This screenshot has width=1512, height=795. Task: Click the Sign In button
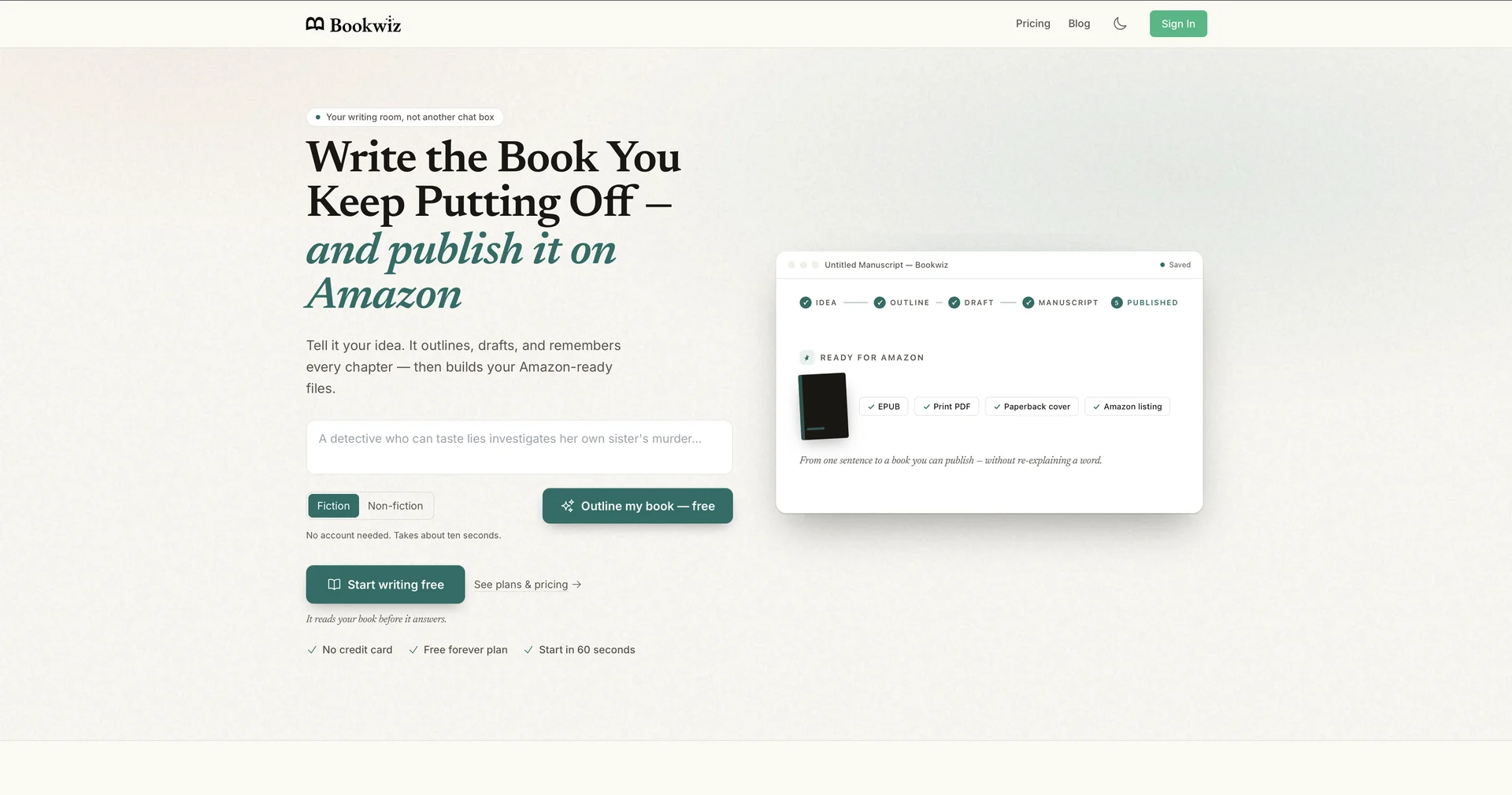1178,24
